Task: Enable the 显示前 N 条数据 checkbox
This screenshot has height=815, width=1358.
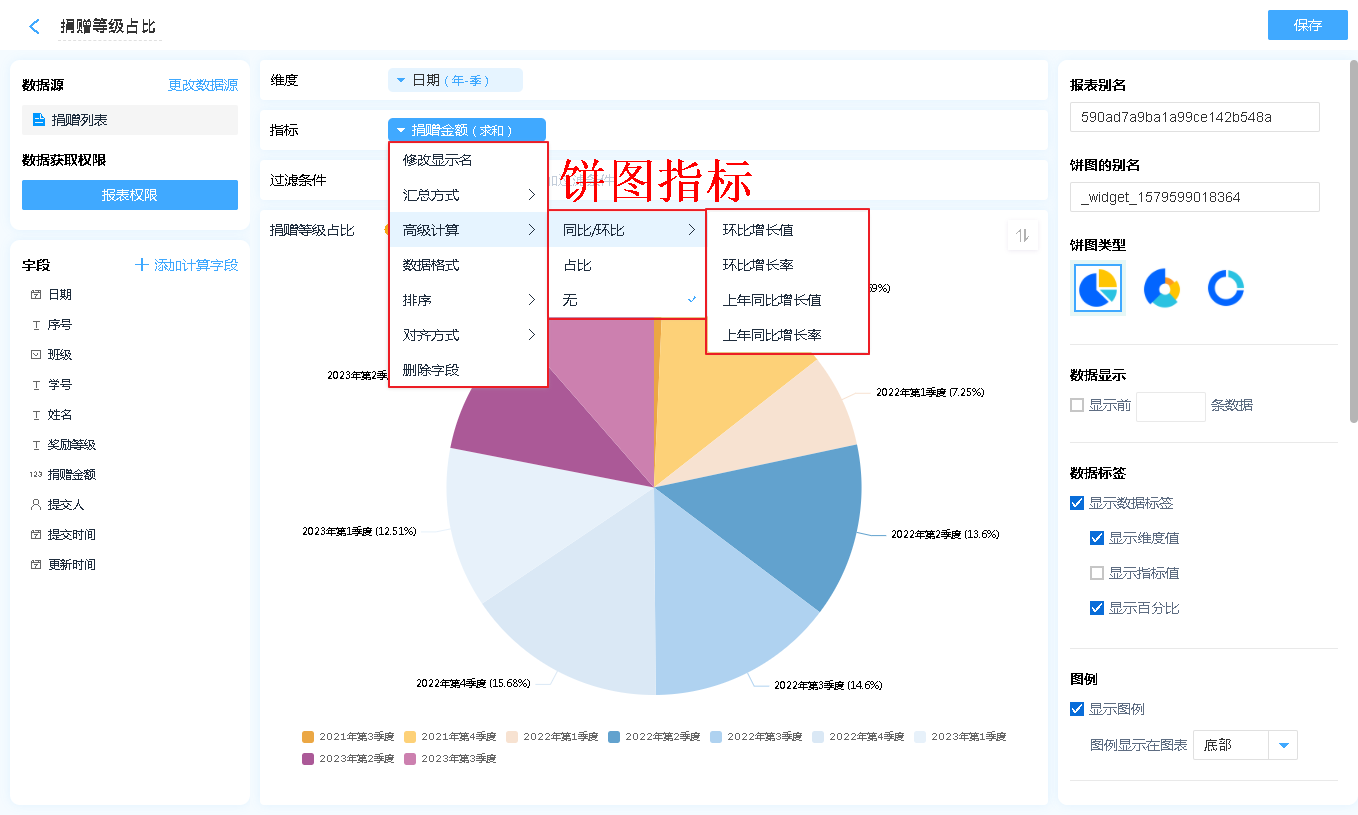Action: click(x=1077, y=405)
